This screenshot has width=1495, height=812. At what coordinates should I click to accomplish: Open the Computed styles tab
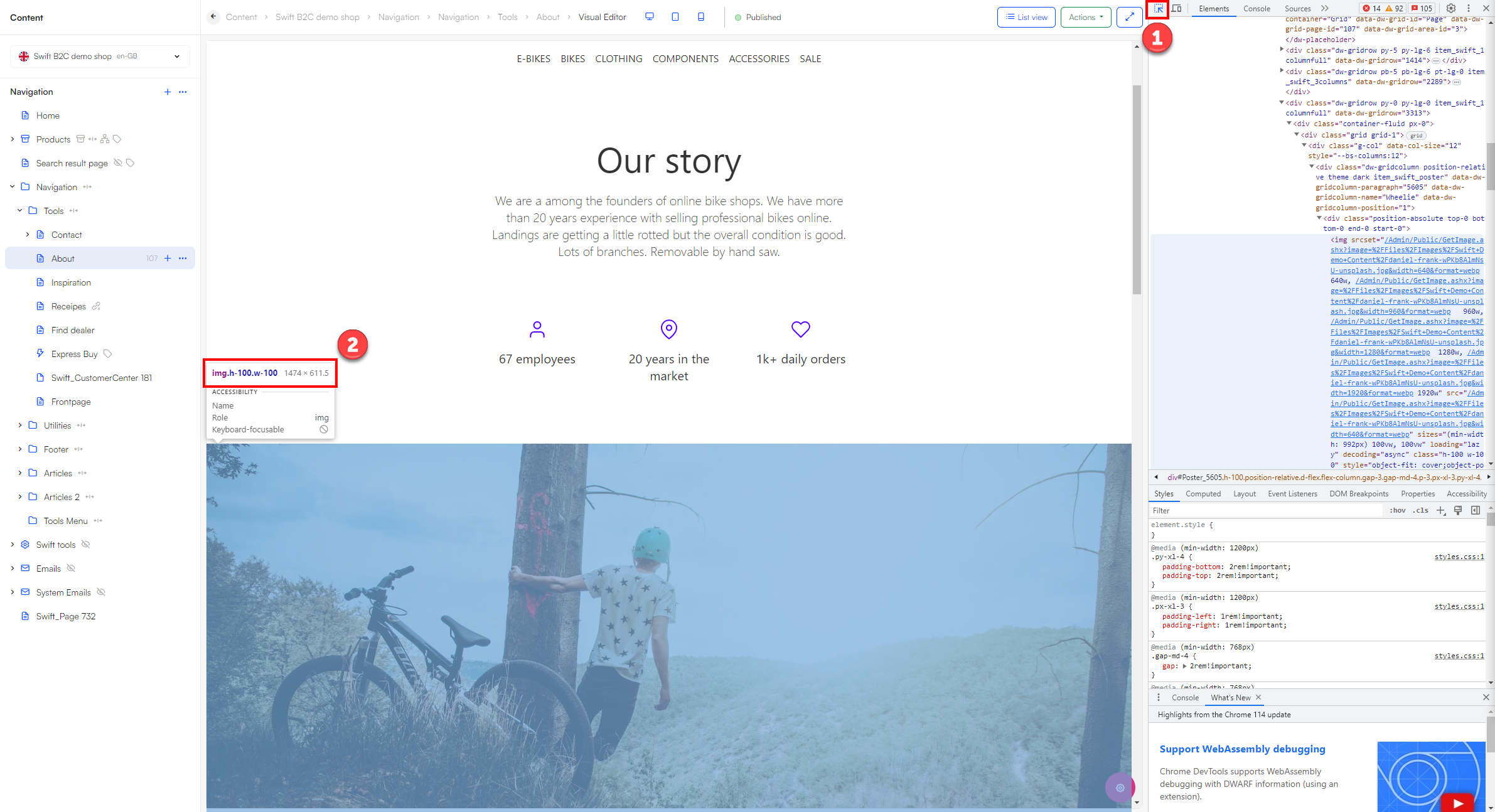(x=1203, y=494)
